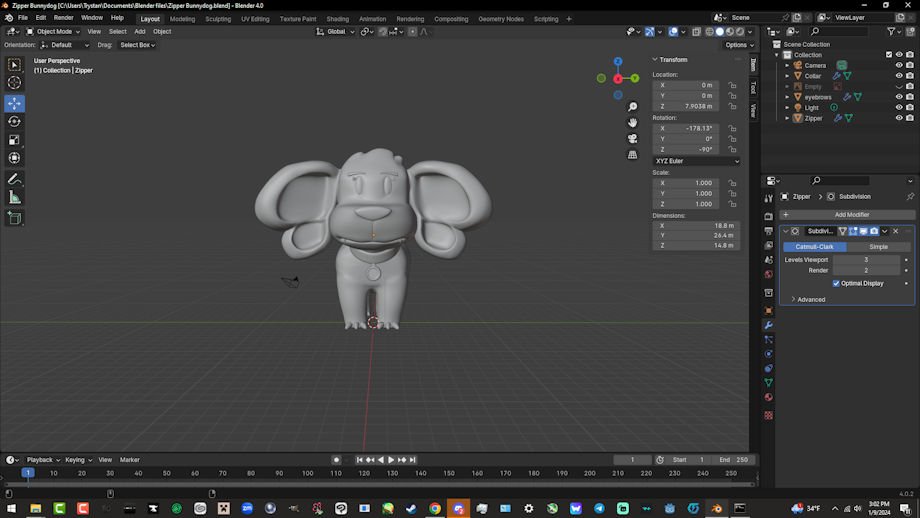
Task: Open the XYZ Euler rotation mode dropdown
Action: click(x=696, y=161)
